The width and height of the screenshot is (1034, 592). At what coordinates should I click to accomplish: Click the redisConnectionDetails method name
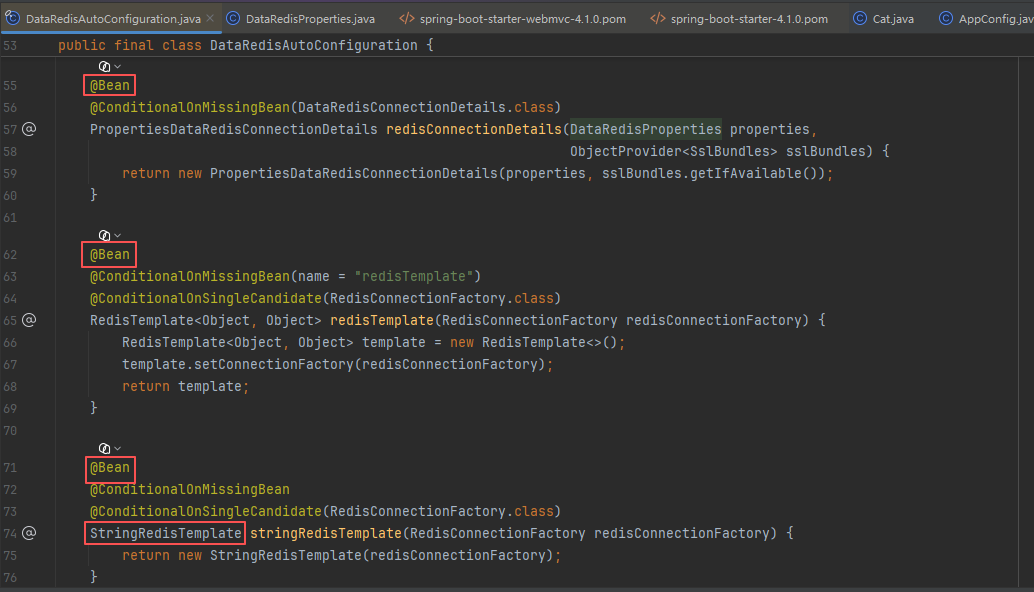pos(473,129)
